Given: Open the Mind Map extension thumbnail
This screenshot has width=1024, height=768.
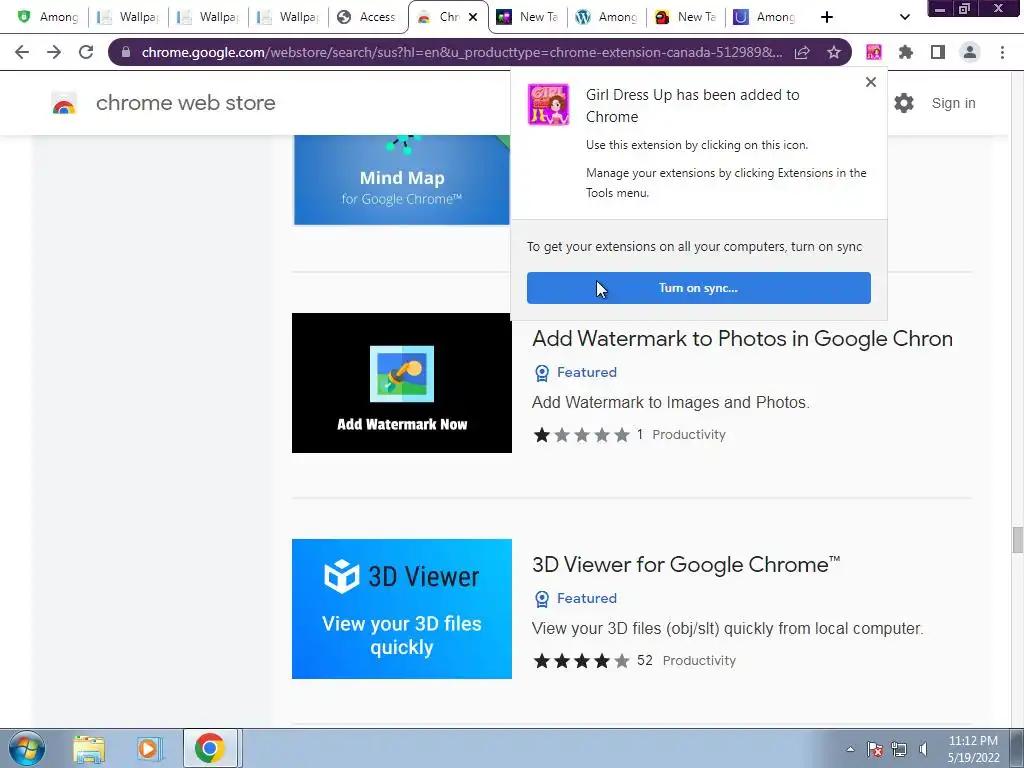Looking at the screenshot, I should click(402, 180).
